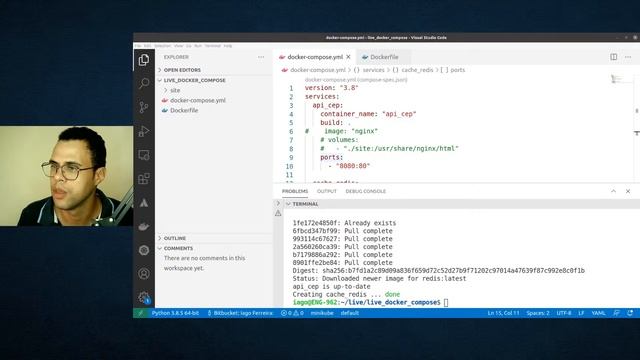Screen dimensions: 640x360
Task: Click the split editor right icon
Action: 613,57
